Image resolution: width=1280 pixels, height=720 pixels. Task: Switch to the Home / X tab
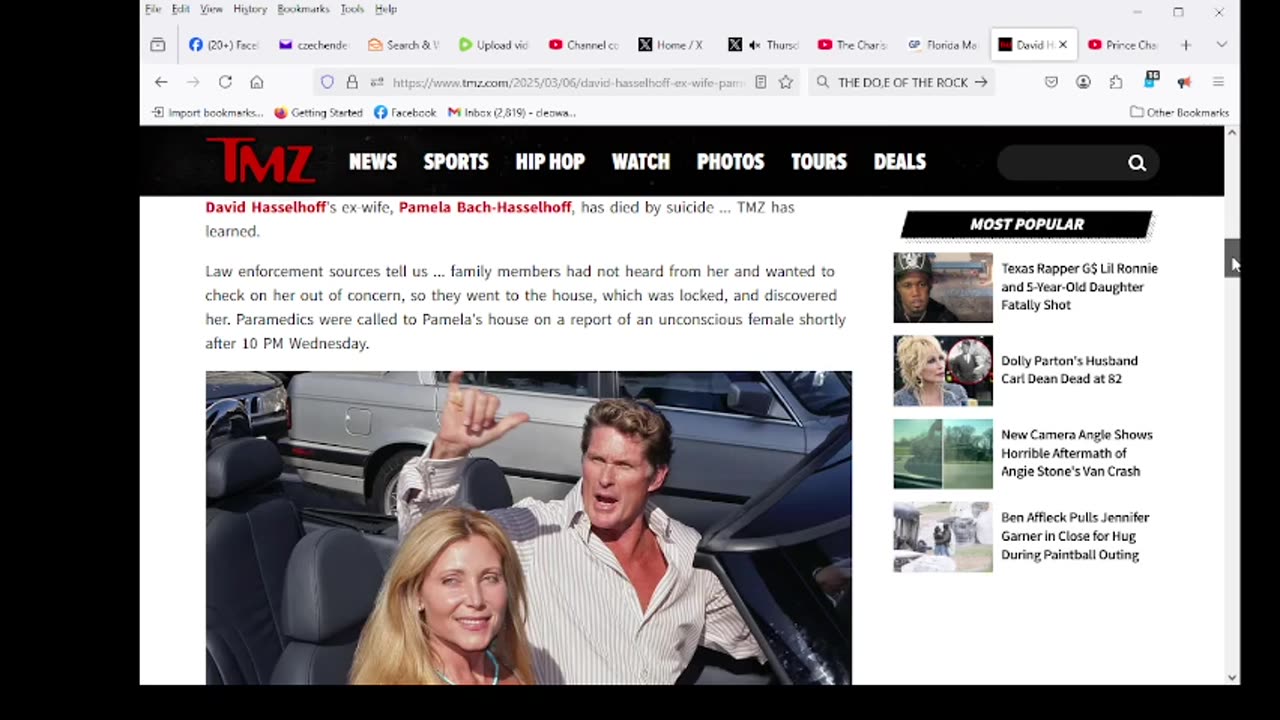pyautogui.click(x=673, y=45)
